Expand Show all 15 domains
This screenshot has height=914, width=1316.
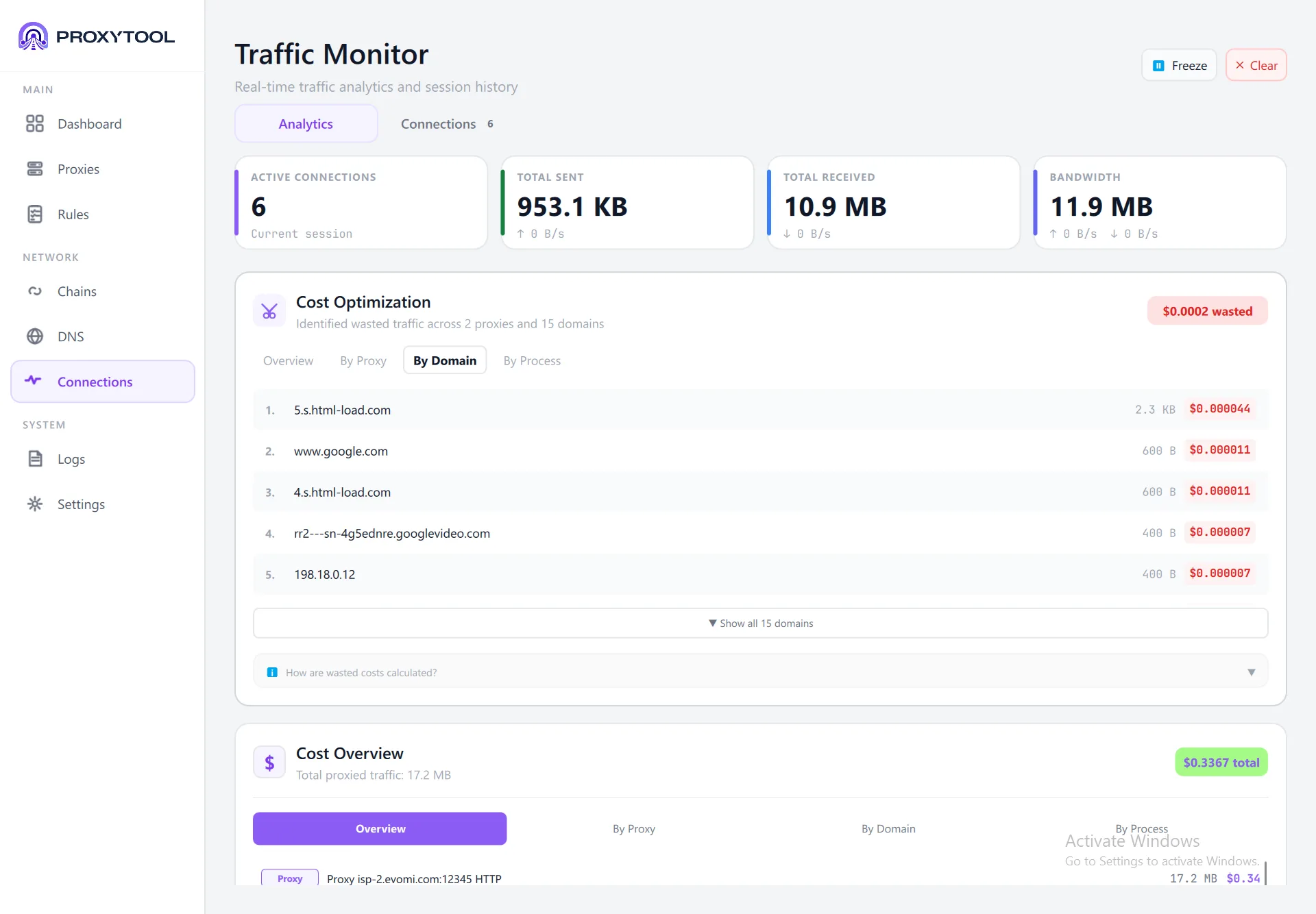pyautogui.click(x=761, y=623)
